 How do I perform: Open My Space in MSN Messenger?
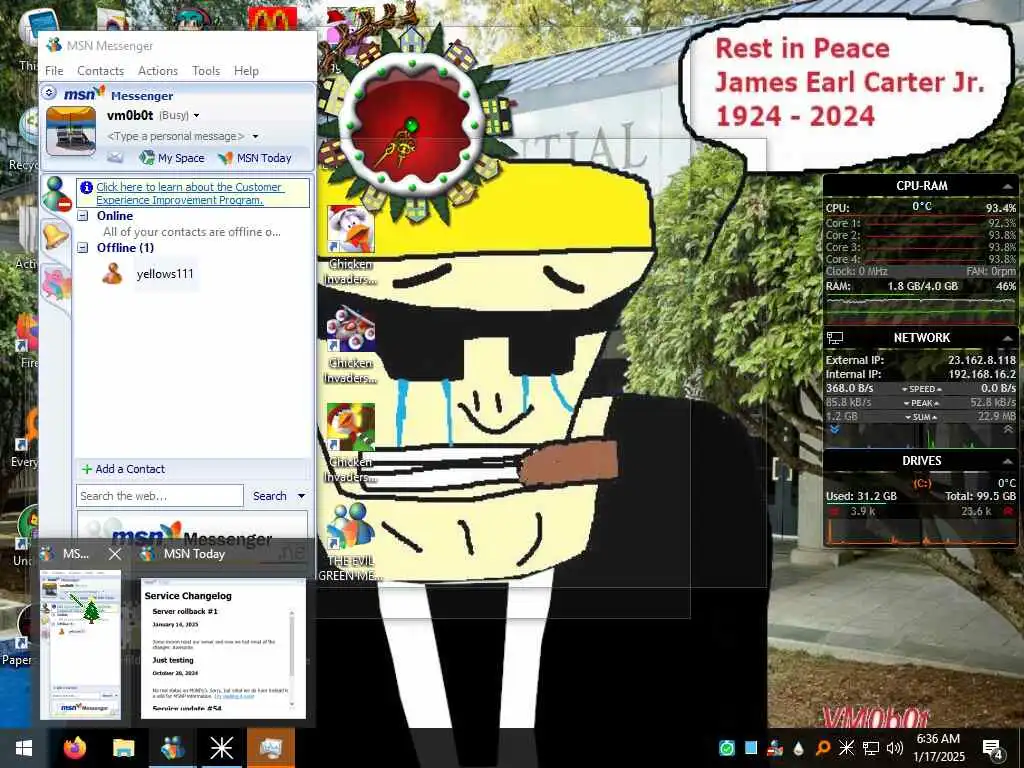(172, 158)
